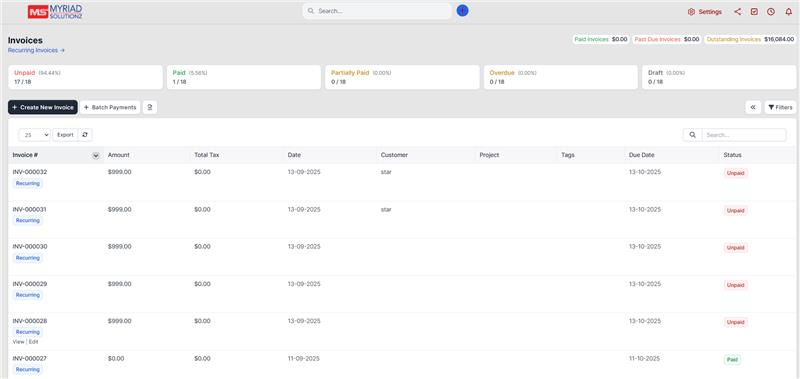800x379 pixels.
Task: Focus the table search input
Action: pyautogui.click(x=744, y=135)
